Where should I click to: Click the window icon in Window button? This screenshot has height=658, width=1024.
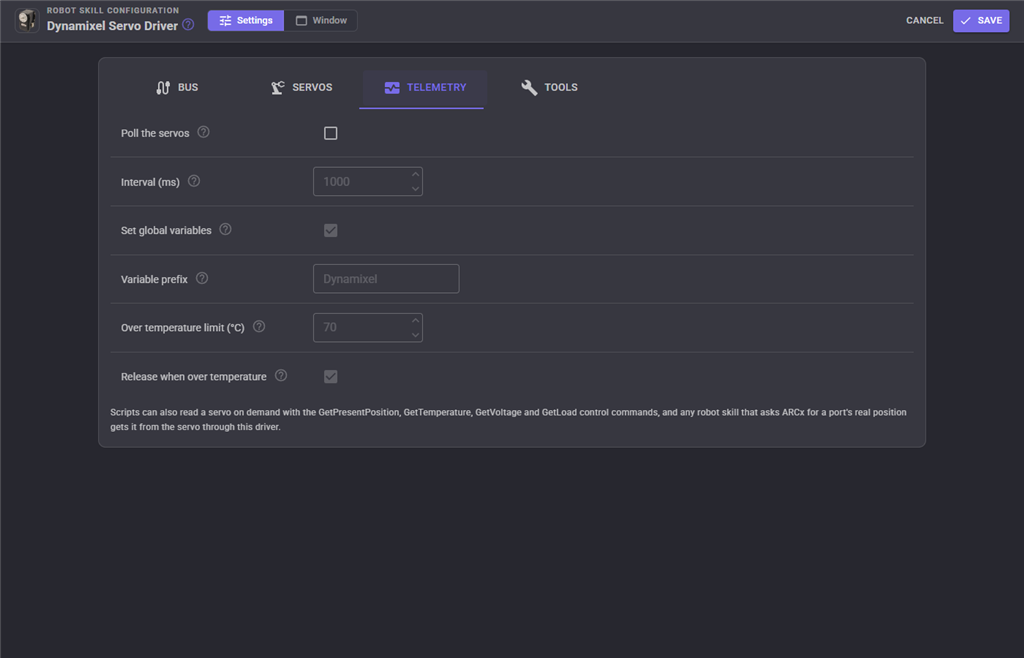[x=301, y=21]
